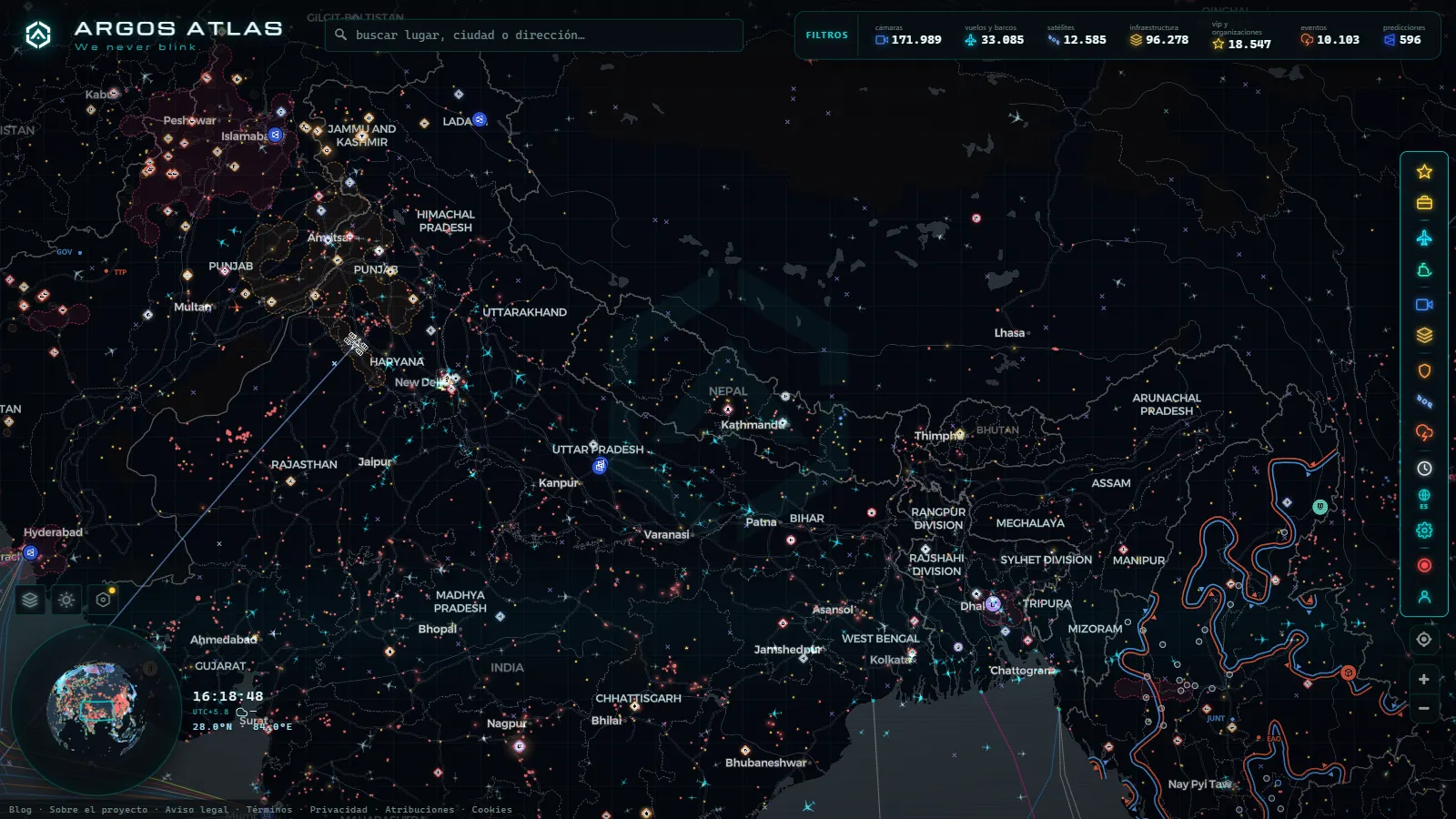Click the red record icon in sidebar
This screenshot has height=819, width=1456.
pos(1424,565)
